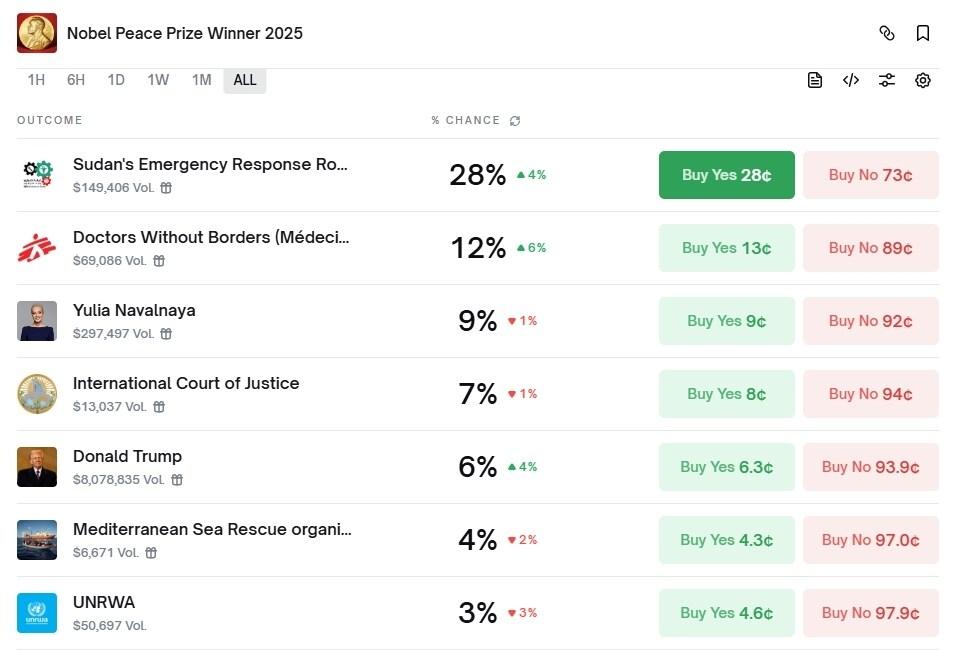
Task: Click the refresh icon beside % Chance
Action: click(x=515, y=121)
